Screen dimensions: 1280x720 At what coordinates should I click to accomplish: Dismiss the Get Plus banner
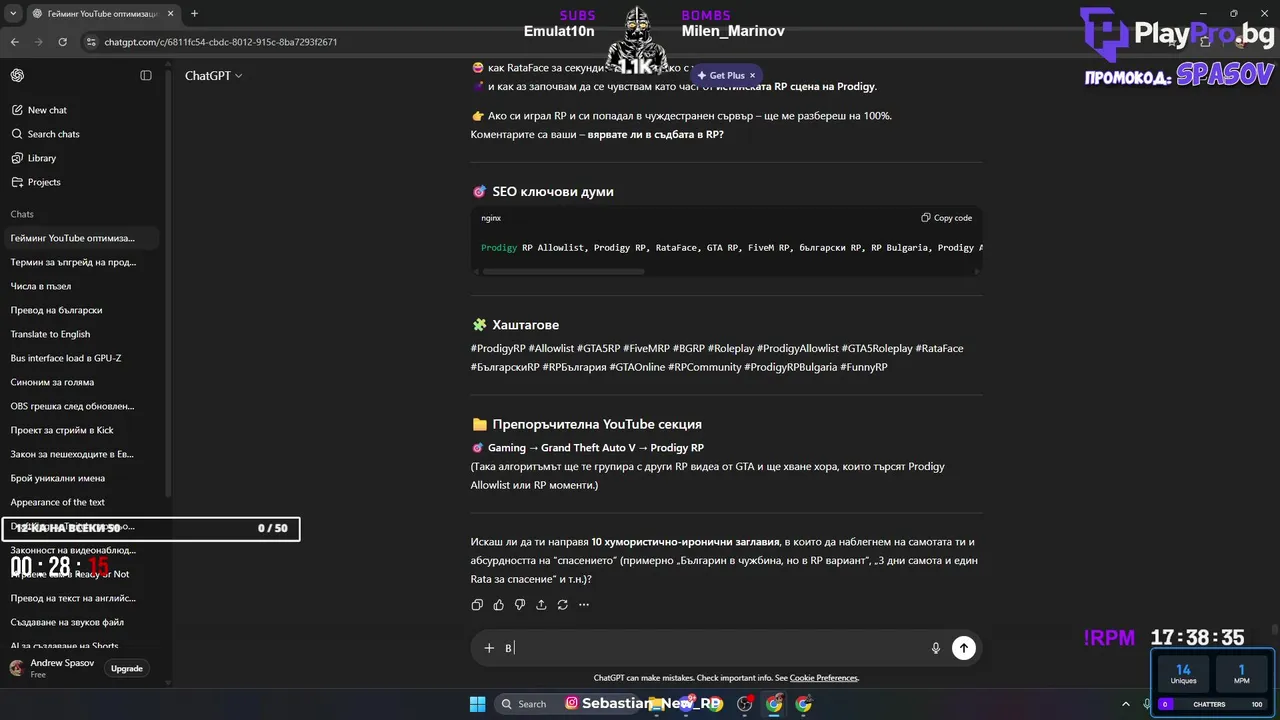pos(754,75)
